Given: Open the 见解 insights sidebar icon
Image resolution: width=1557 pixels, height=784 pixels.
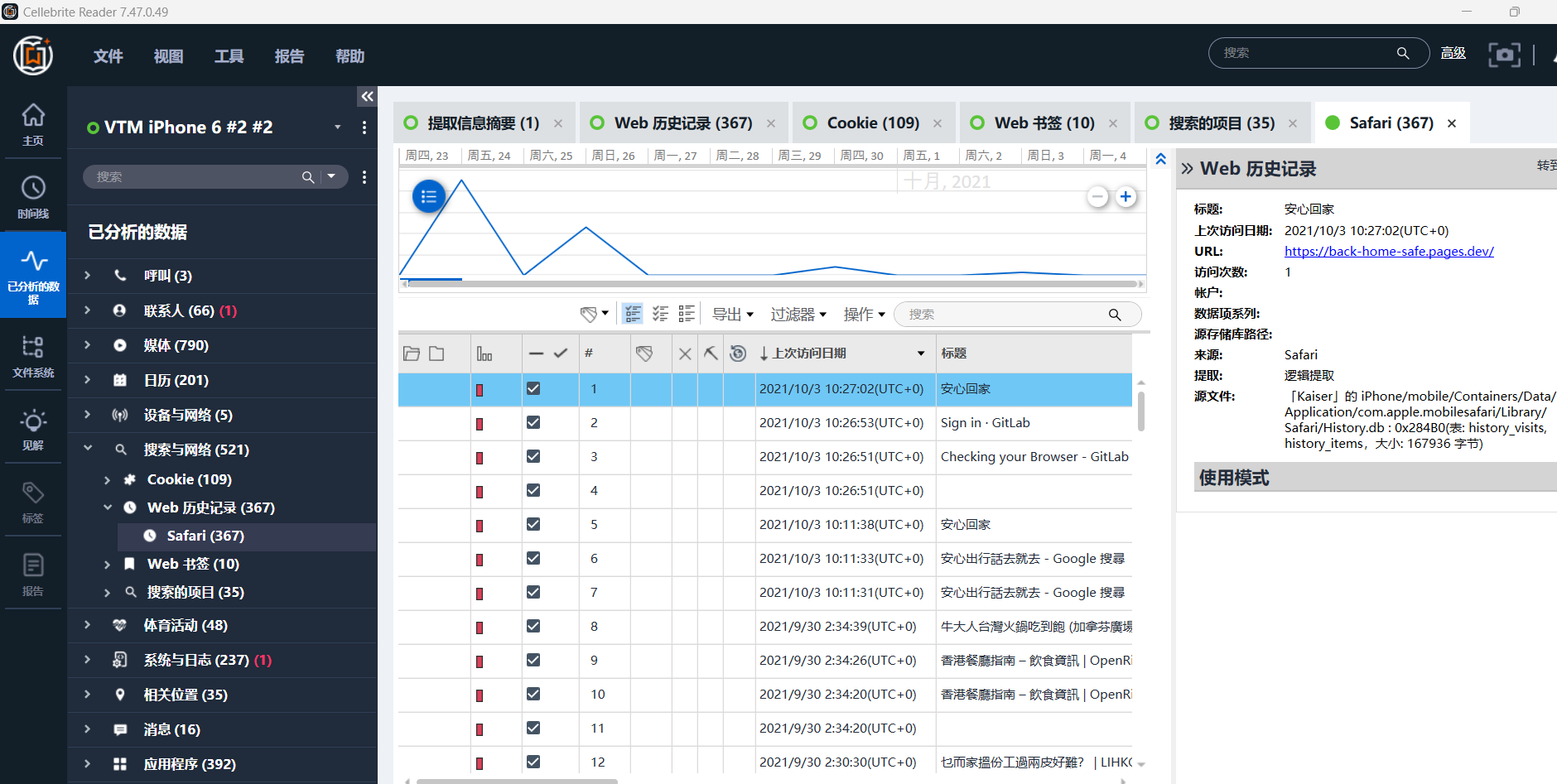Looking at the screenshot, I should click(x=33, y=429).
